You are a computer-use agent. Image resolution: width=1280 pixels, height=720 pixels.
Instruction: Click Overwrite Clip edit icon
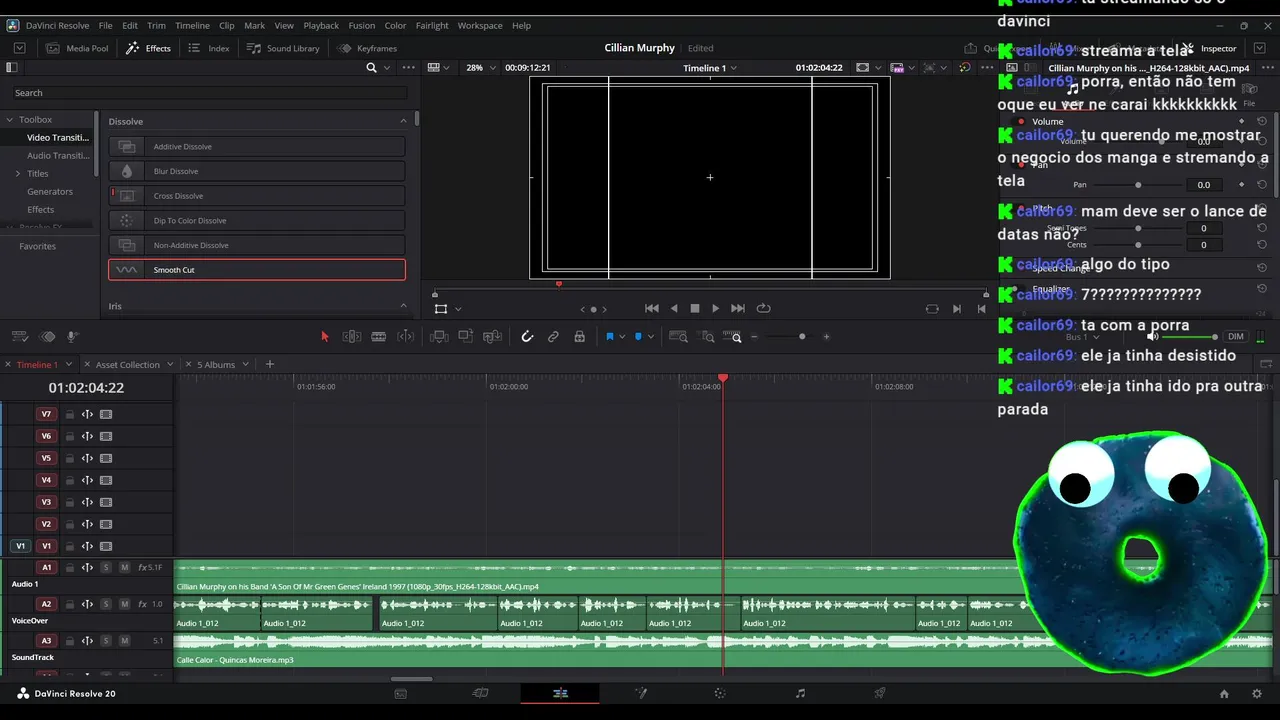pos(465,337)
